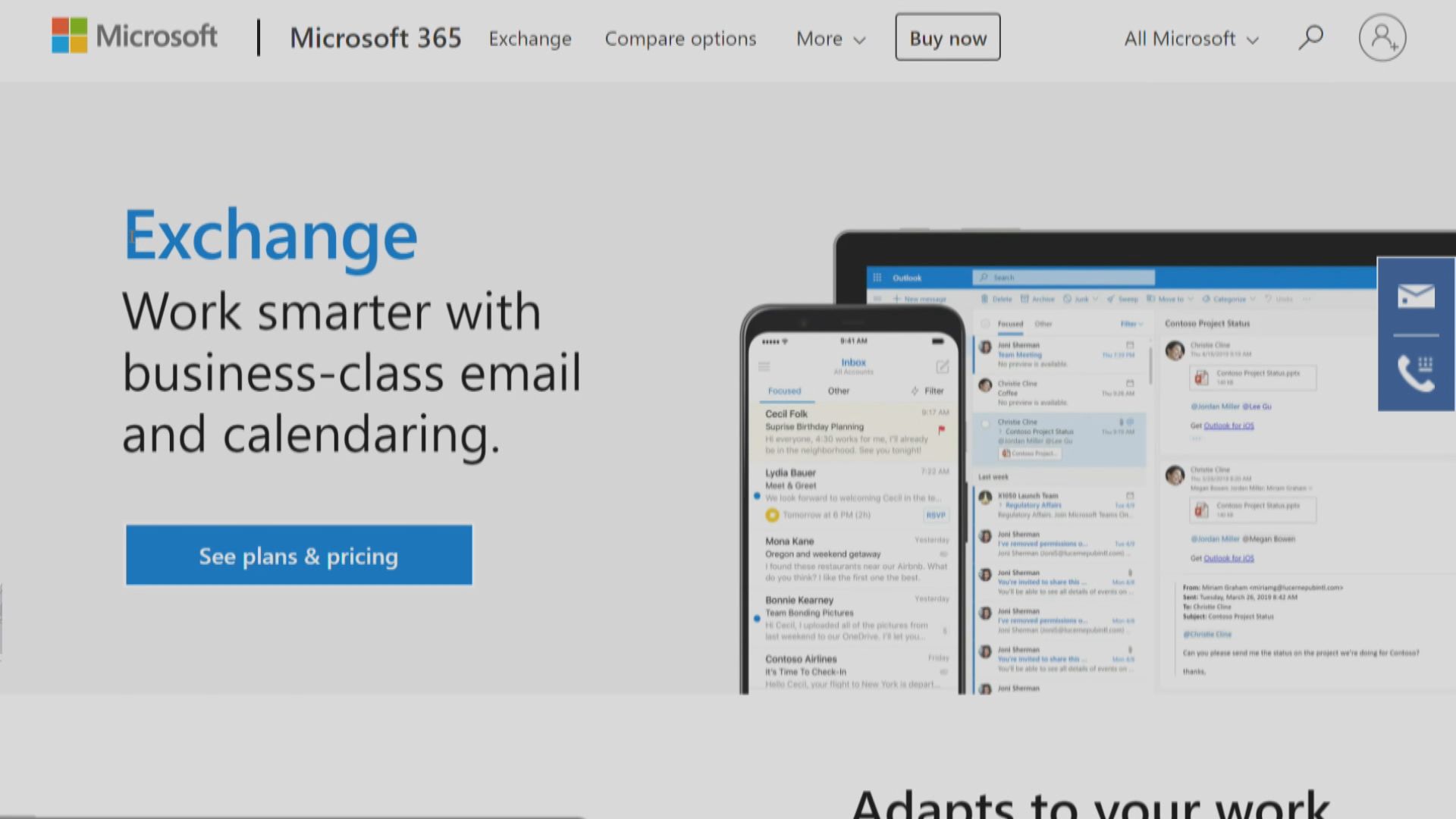Click the phone dial contact icon
The height and width of the screenshot is (819, 1456).
pyautogui.click(x=1415, y=373)
